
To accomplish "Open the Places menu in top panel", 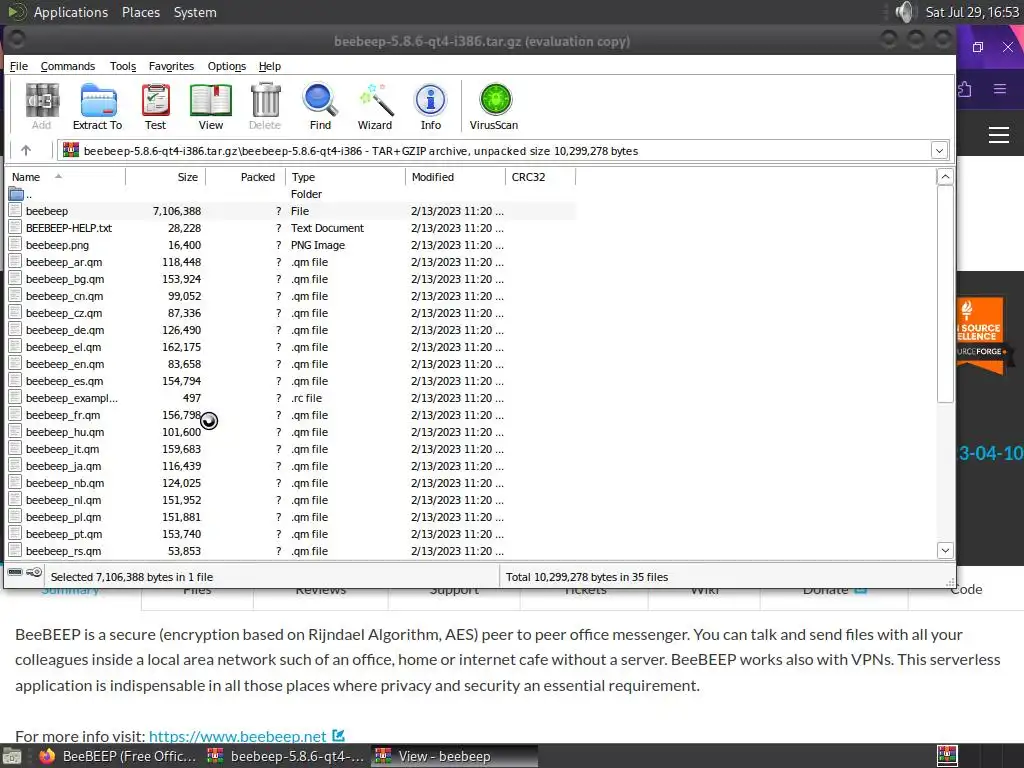I will (x=141, y=12).
